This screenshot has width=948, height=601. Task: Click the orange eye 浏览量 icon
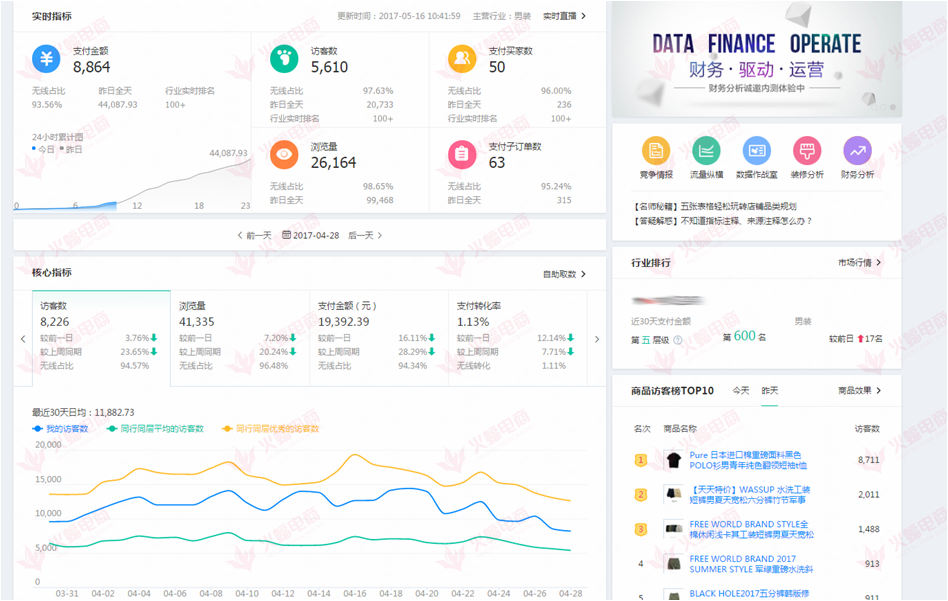click(284, 154)
